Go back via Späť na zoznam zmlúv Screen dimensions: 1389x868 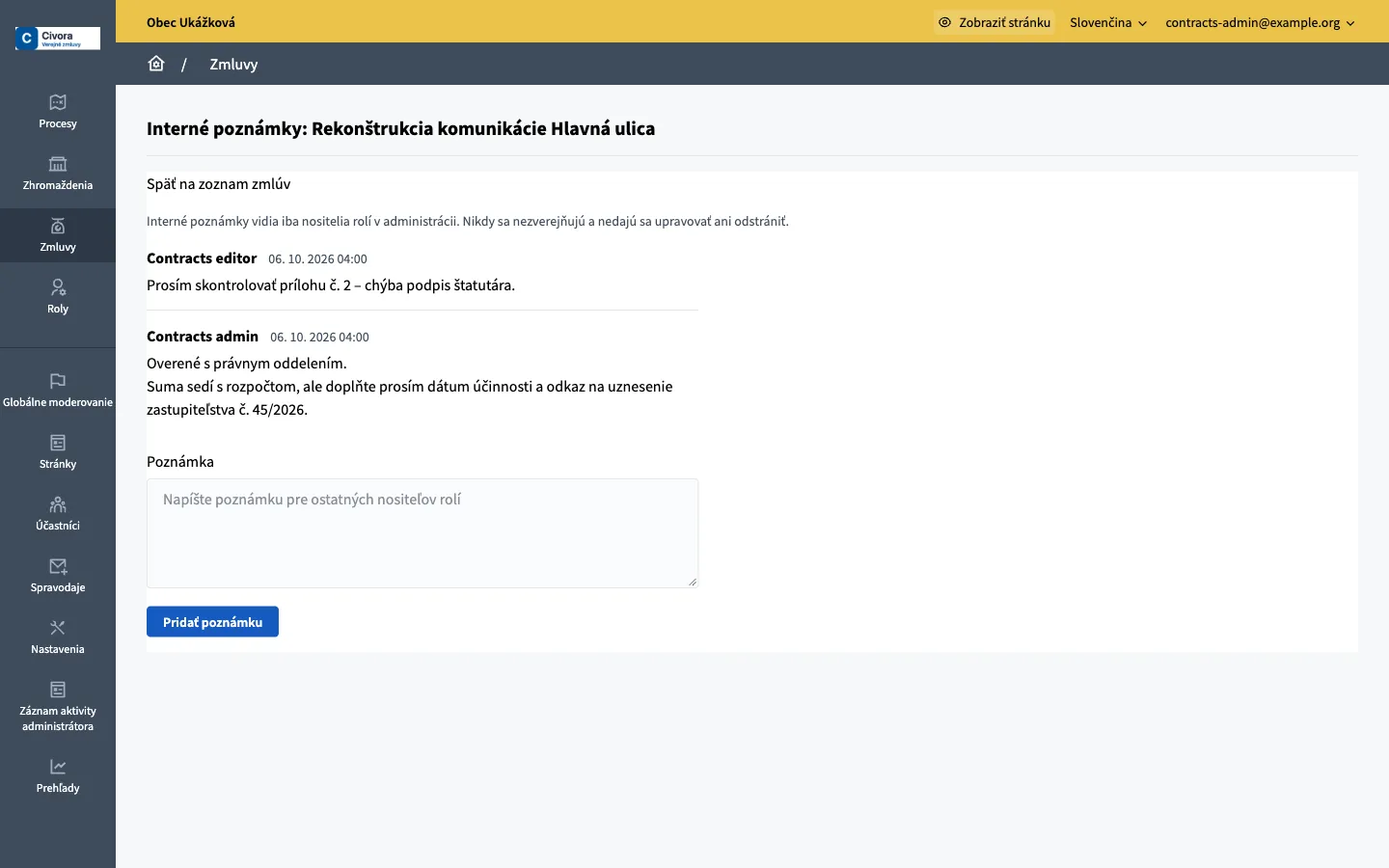pyautogui.click(x=218, y=184)
